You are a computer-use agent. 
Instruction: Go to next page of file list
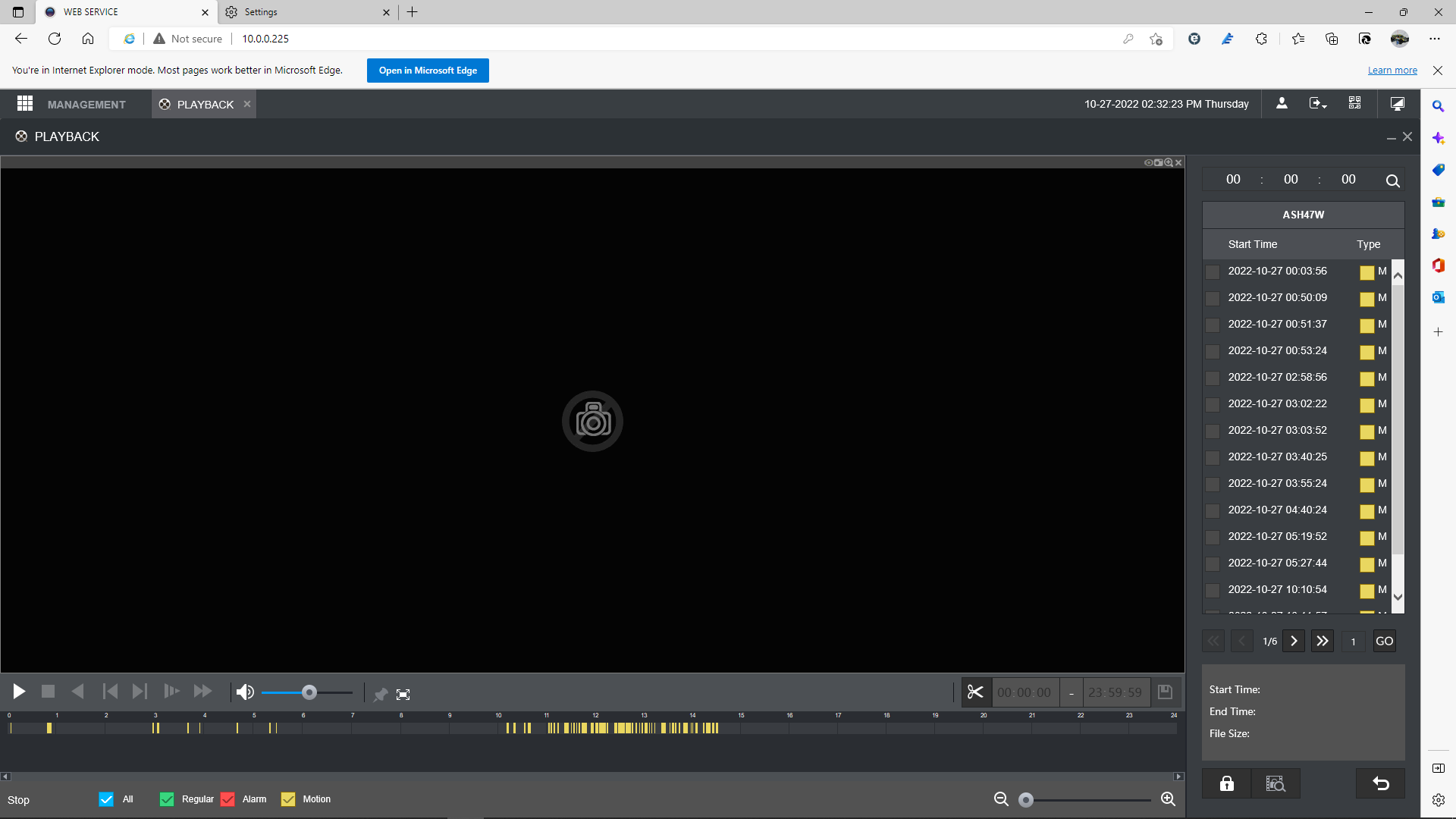(x=1294, y=642)
